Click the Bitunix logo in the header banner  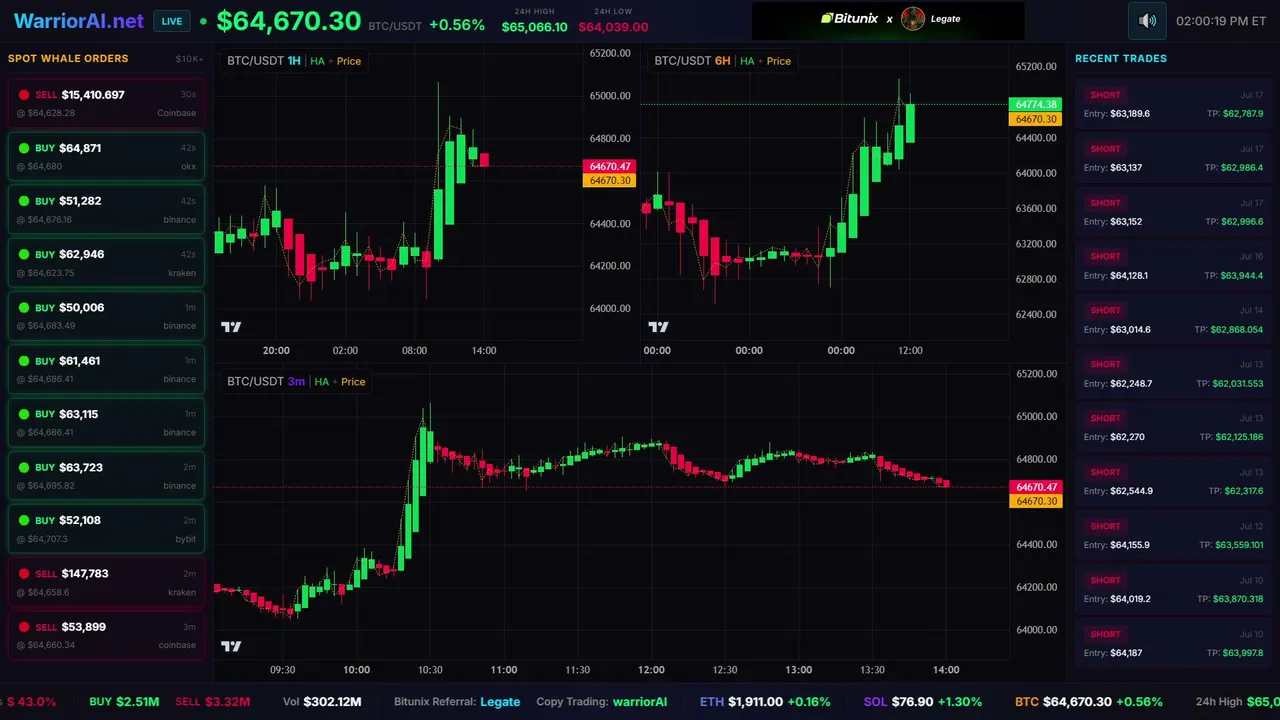(x=849, y=18)
